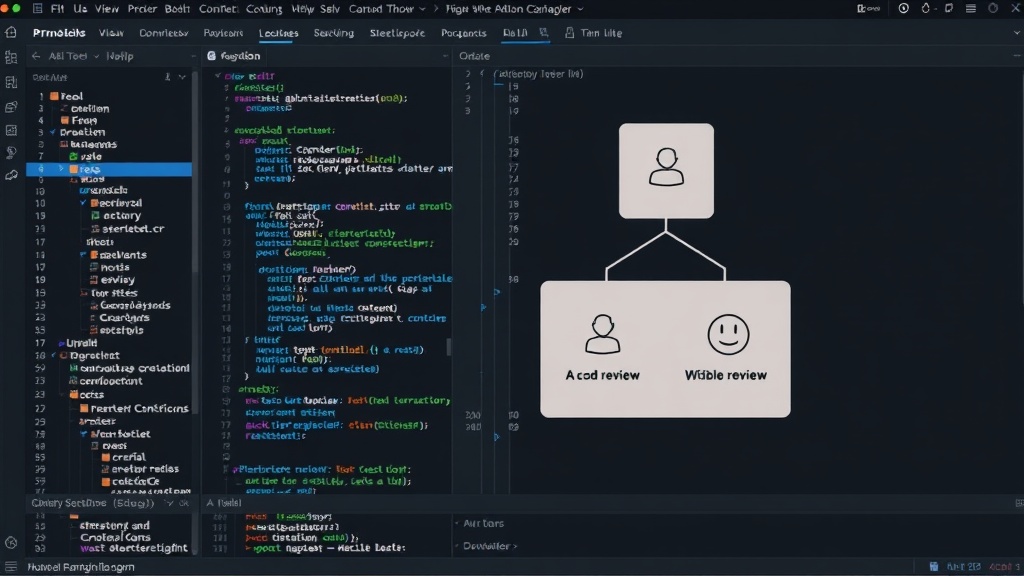
Task: Open the fifth activity bar panel icon
Action: 11,130
